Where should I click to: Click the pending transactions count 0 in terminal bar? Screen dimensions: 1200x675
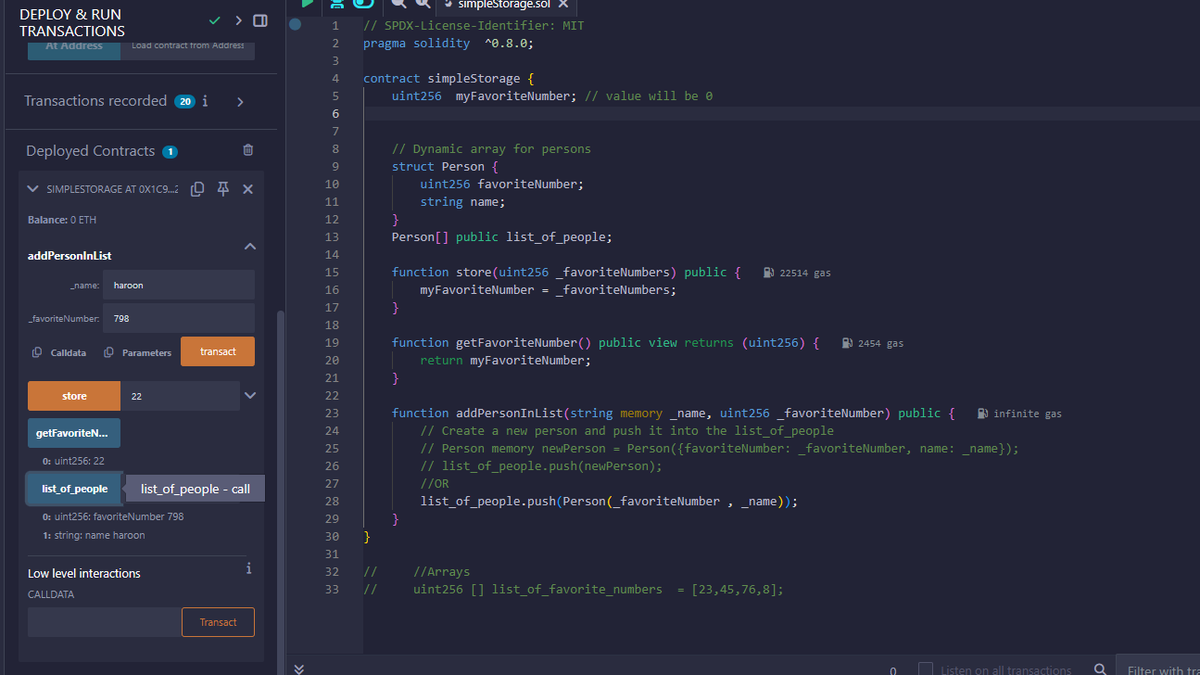pyautogui.click(x=893, y=669)
